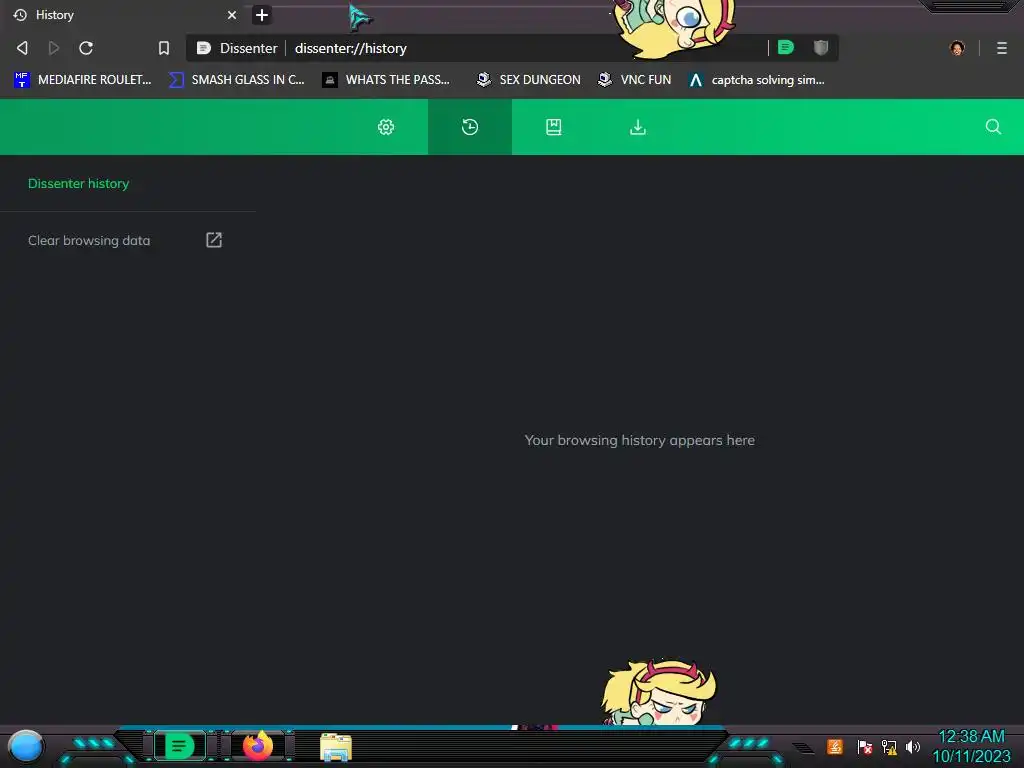Screen dimensions: 1024x768
Task: Open MEDIAFIRE ROULET... bookmark
Action: point(82,80)
